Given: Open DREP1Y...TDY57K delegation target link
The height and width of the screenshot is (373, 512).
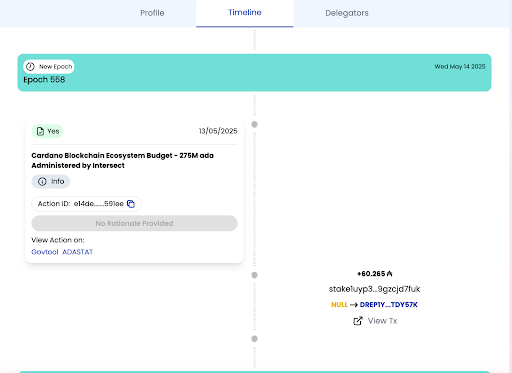Looking at the screenshot, I should [389, 305].
